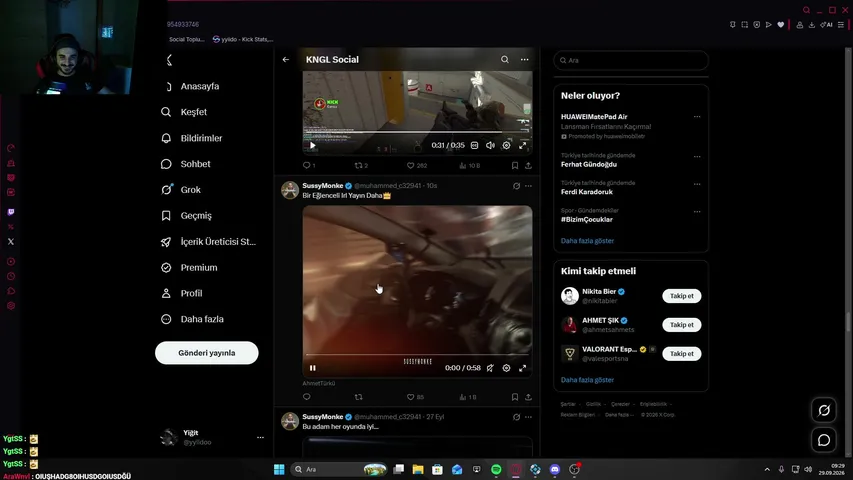Open the X icon in browser sidebar
This screenshot has height=480, width=853.
11,242
